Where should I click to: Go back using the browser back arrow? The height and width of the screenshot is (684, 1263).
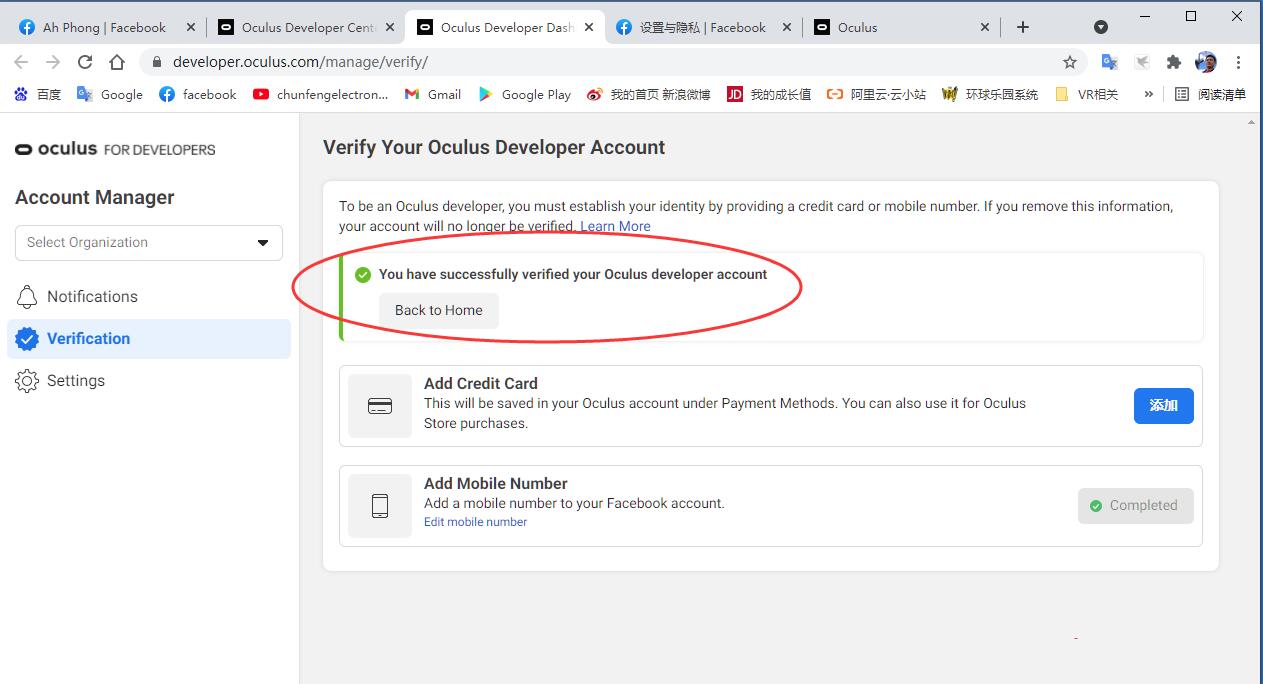pos(21,62)
